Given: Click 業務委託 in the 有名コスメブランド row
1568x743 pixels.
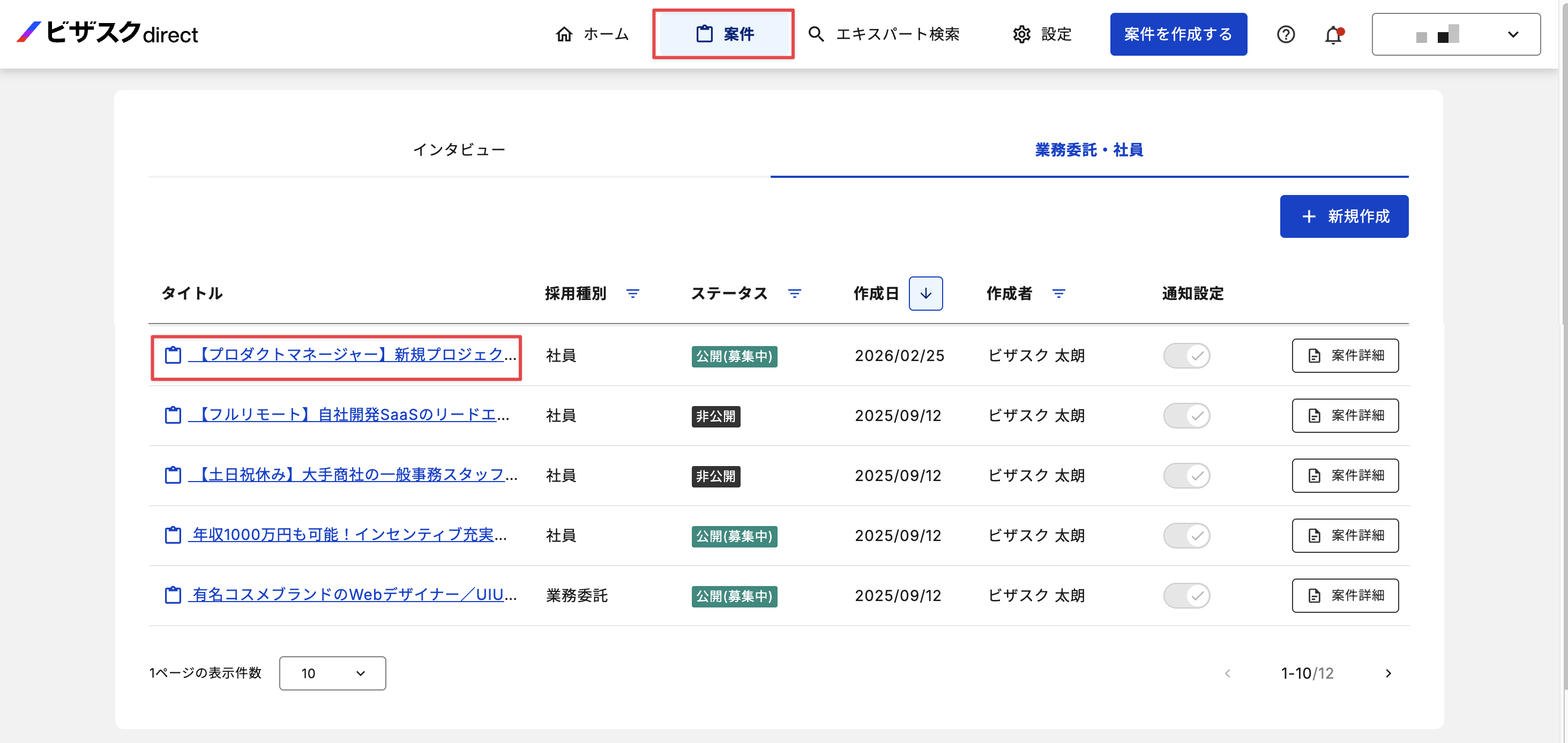Looking at the screenshot, I should click(577, 595).
